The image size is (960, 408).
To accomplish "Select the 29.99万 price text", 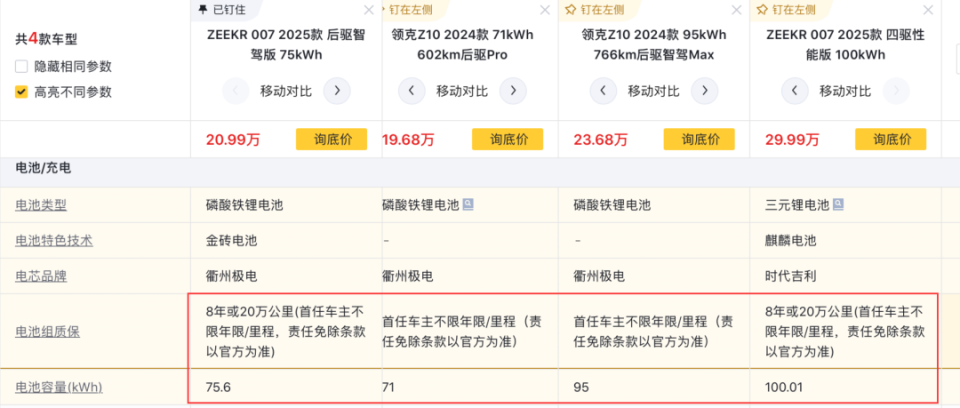I will pyautogui.click(x=792, y=140).
